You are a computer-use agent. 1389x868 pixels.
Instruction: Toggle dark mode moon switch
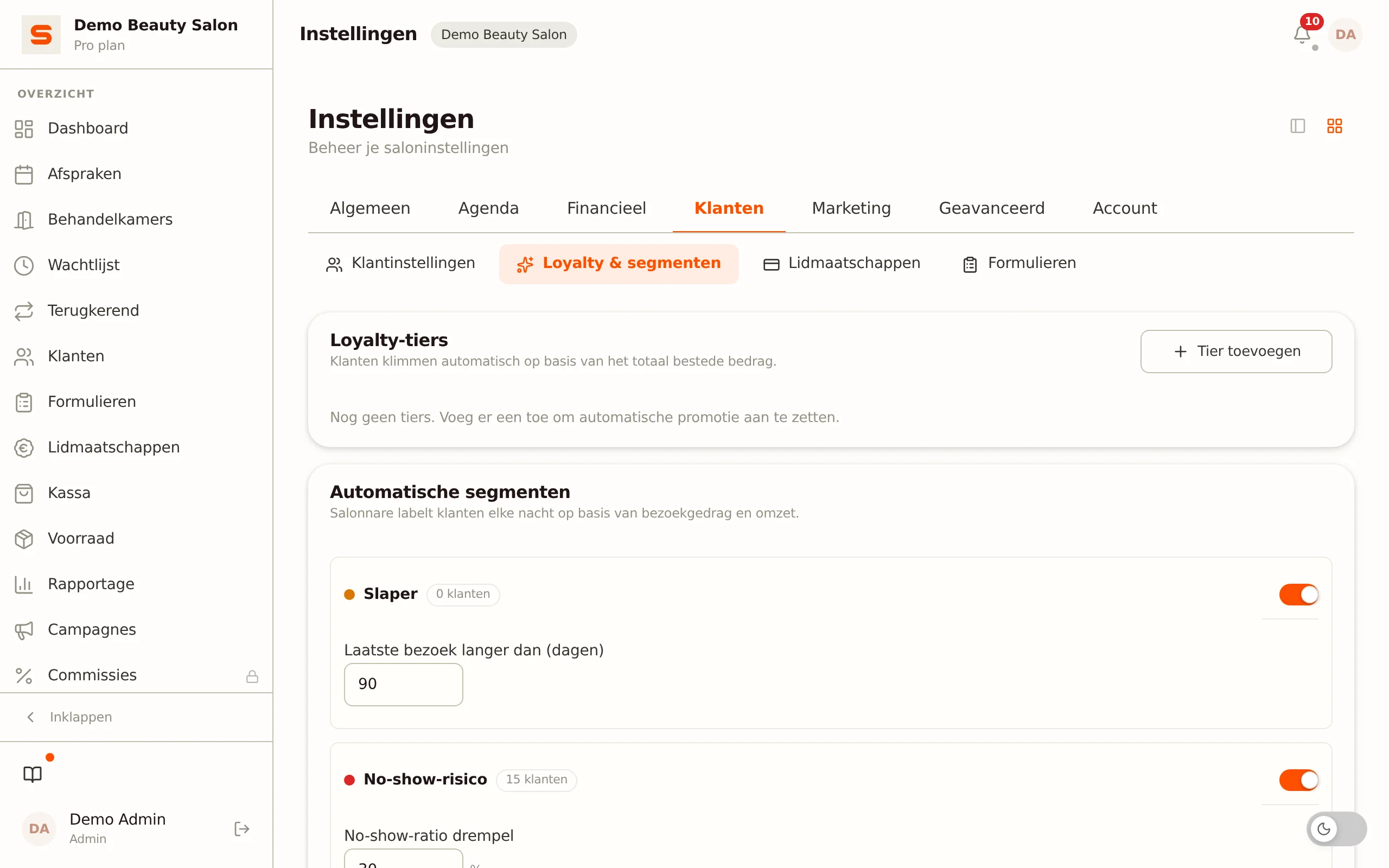pyautogui.click(x=1336, y=828)
